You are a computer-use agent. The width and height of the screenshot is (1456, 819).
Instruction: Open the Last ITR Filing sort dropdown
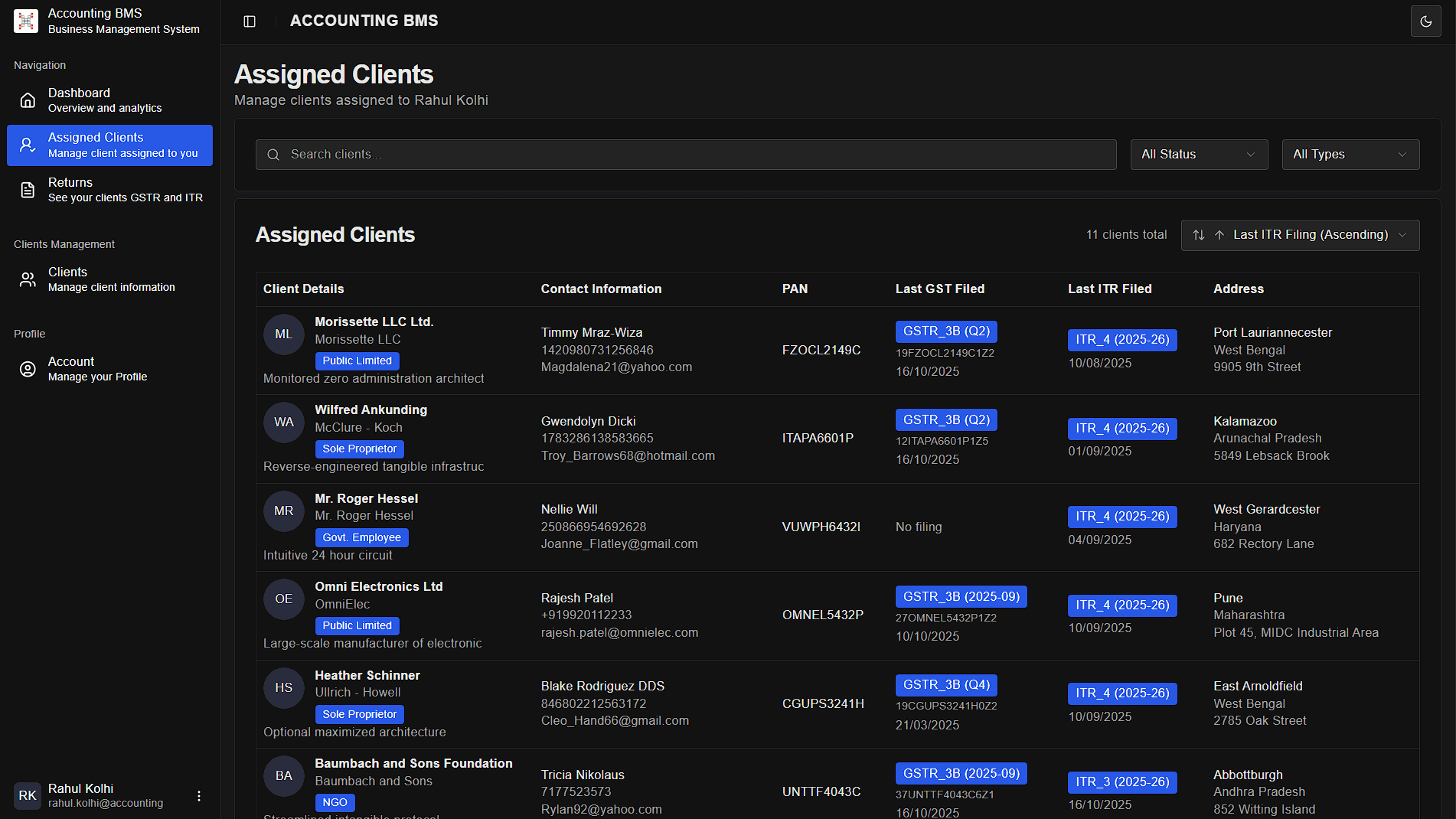tap(1311, 235)
